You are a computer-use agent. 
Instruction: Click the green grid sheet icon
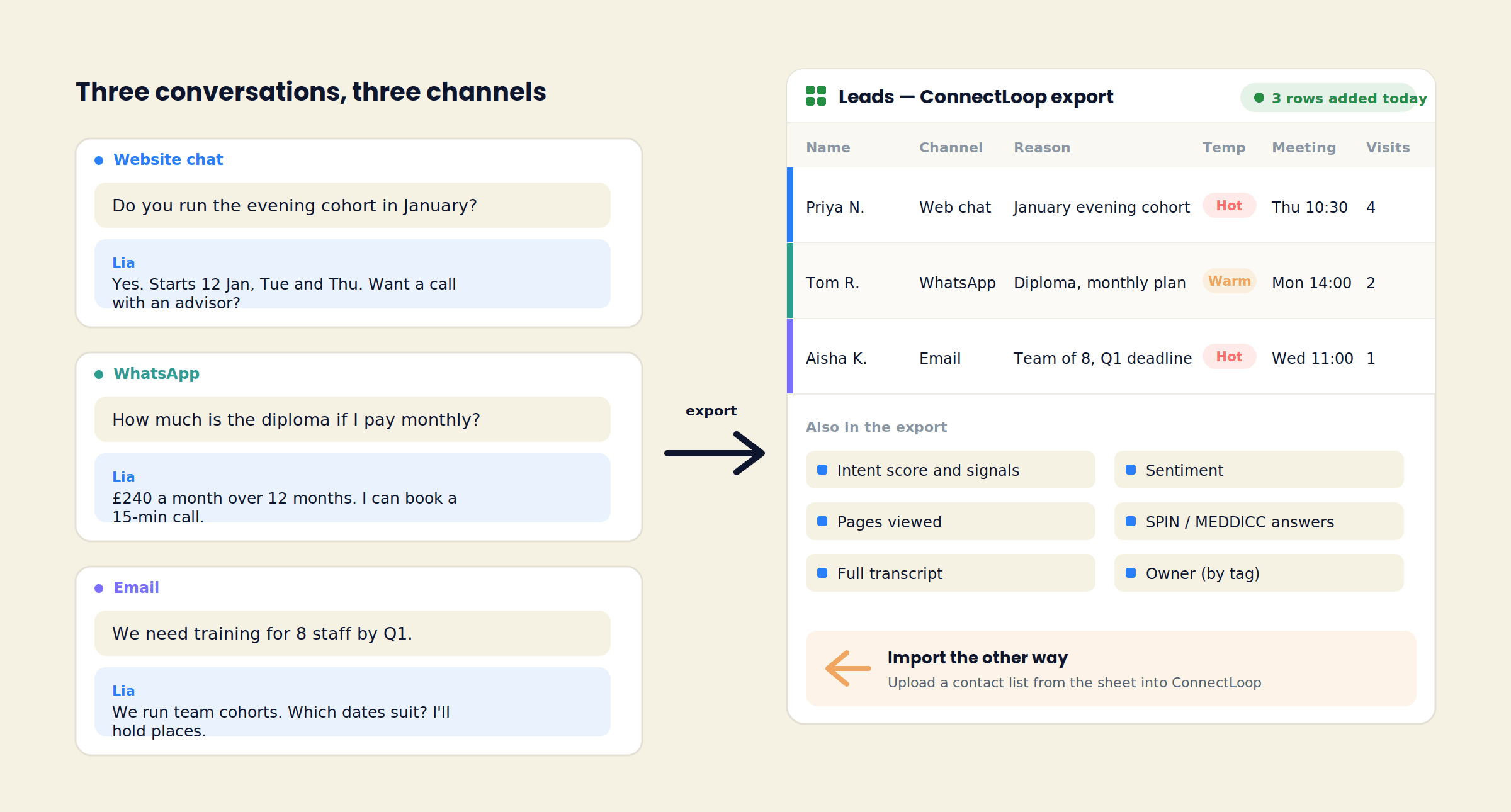816,96
